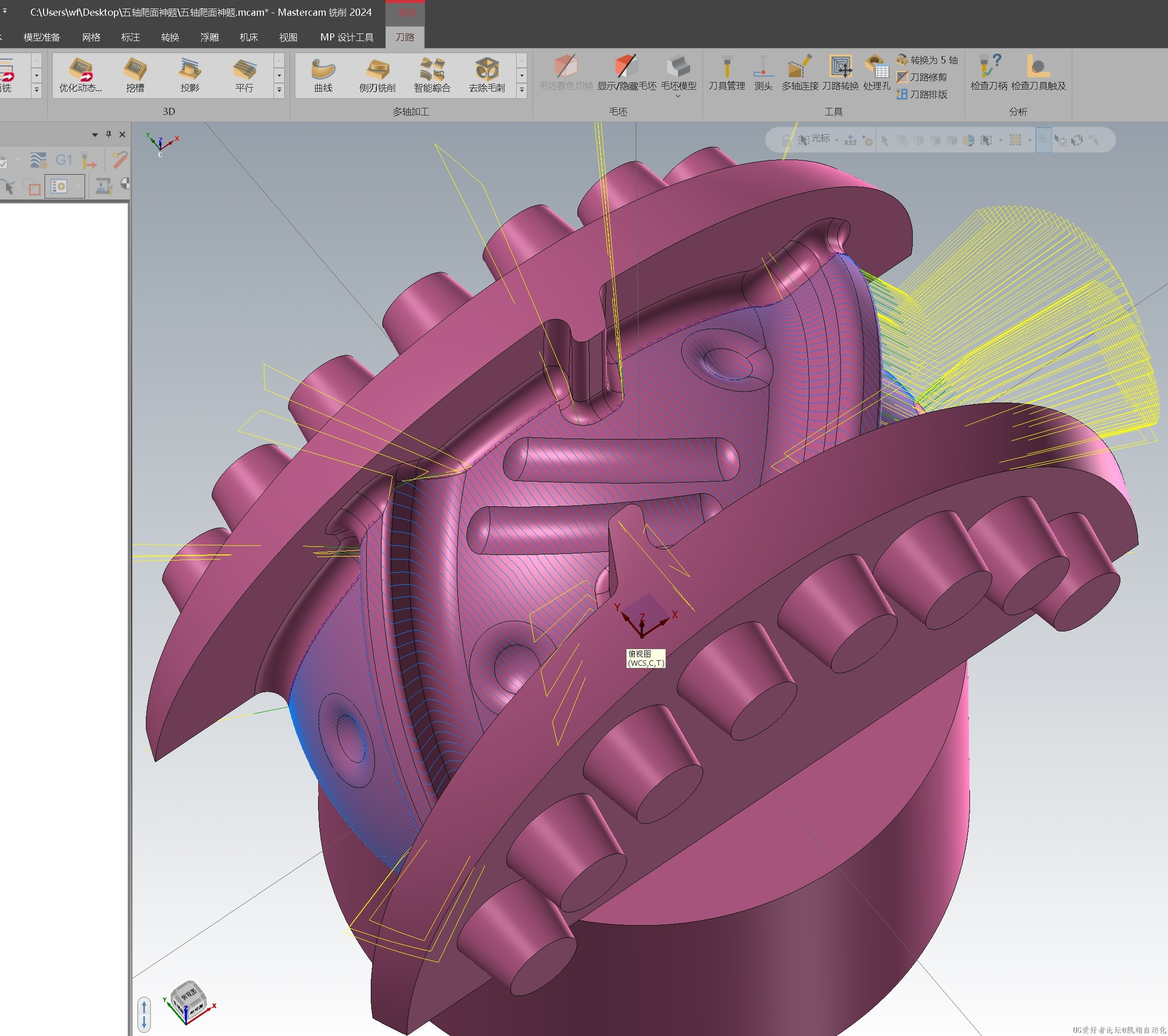Viewport: 1168px width, 1036px height.
Task: Open the 标注 ribbon tab
Action: pyautogui.click(x=131, y=37)
